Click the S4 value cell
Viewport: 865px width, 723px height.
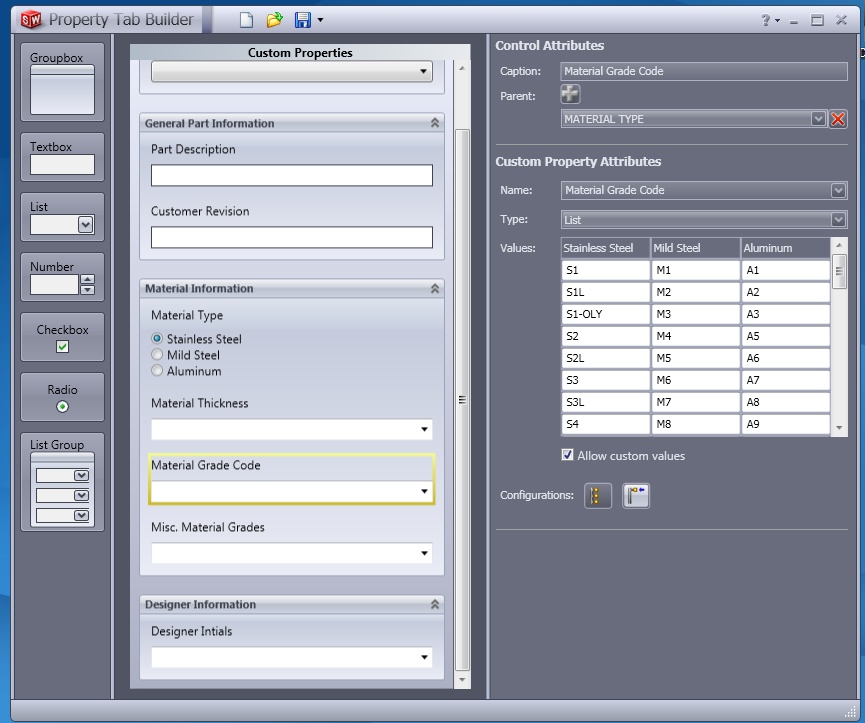[x=606, y=424]
